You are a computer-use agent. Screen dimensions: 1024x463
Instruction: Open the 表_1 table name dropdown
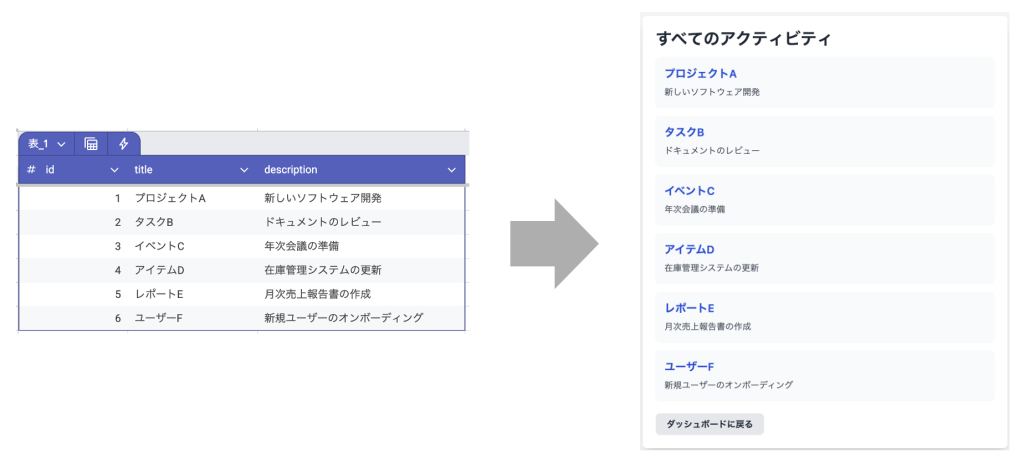click(46, 144)
